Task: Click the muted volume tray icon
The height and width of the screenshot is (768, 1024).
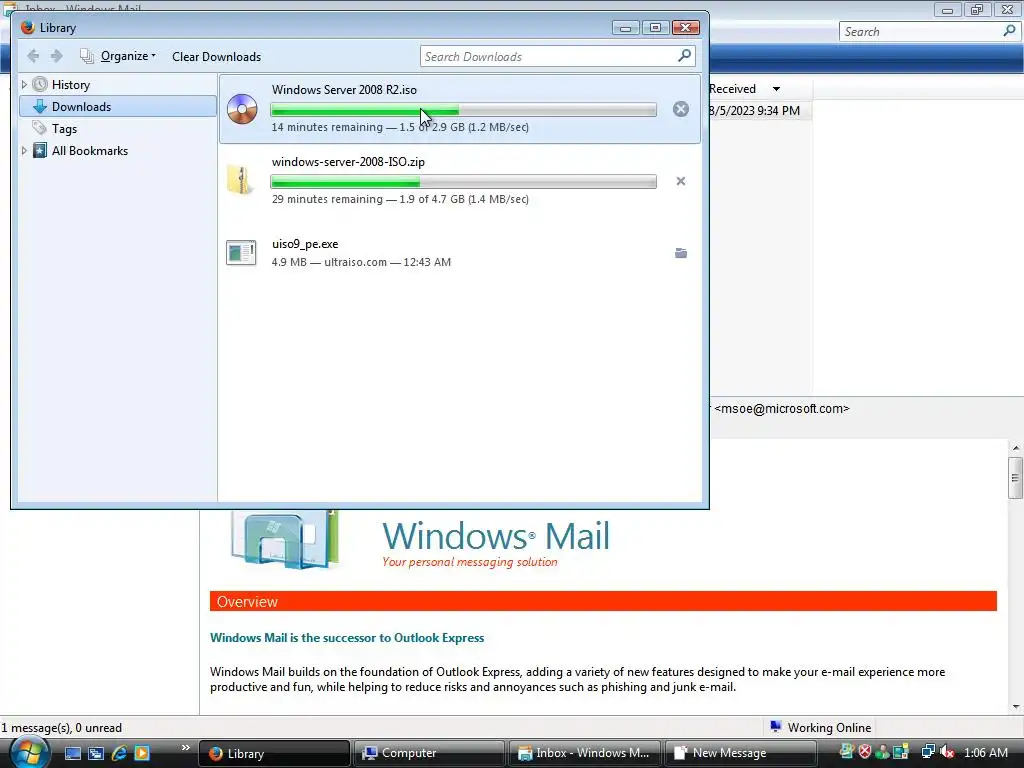Action: [x=947, y=752]
